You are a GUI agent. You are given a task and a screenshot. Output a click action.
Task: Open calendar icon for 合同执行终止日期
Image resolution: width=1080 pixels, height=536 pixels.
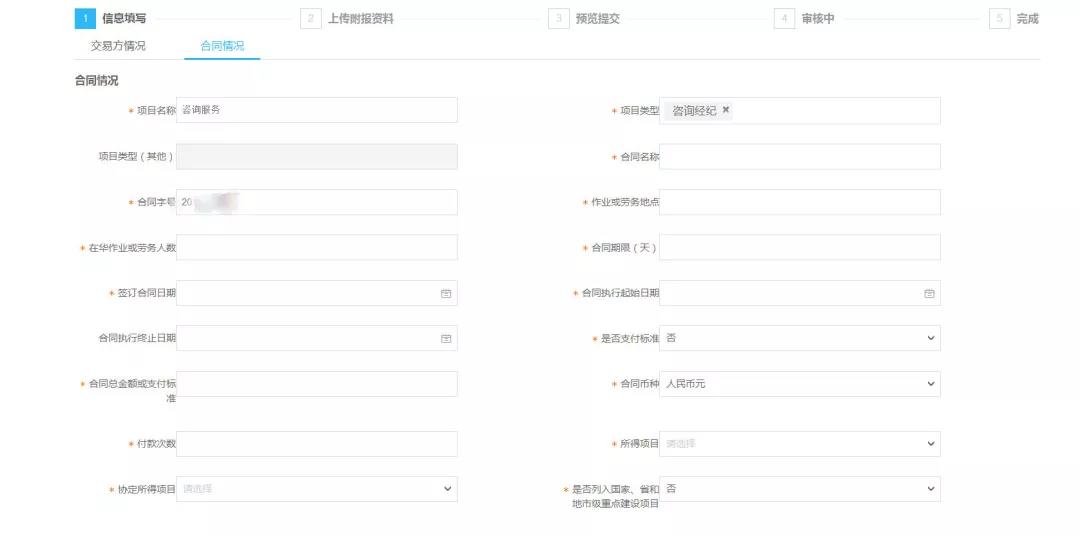coord(446,339)
